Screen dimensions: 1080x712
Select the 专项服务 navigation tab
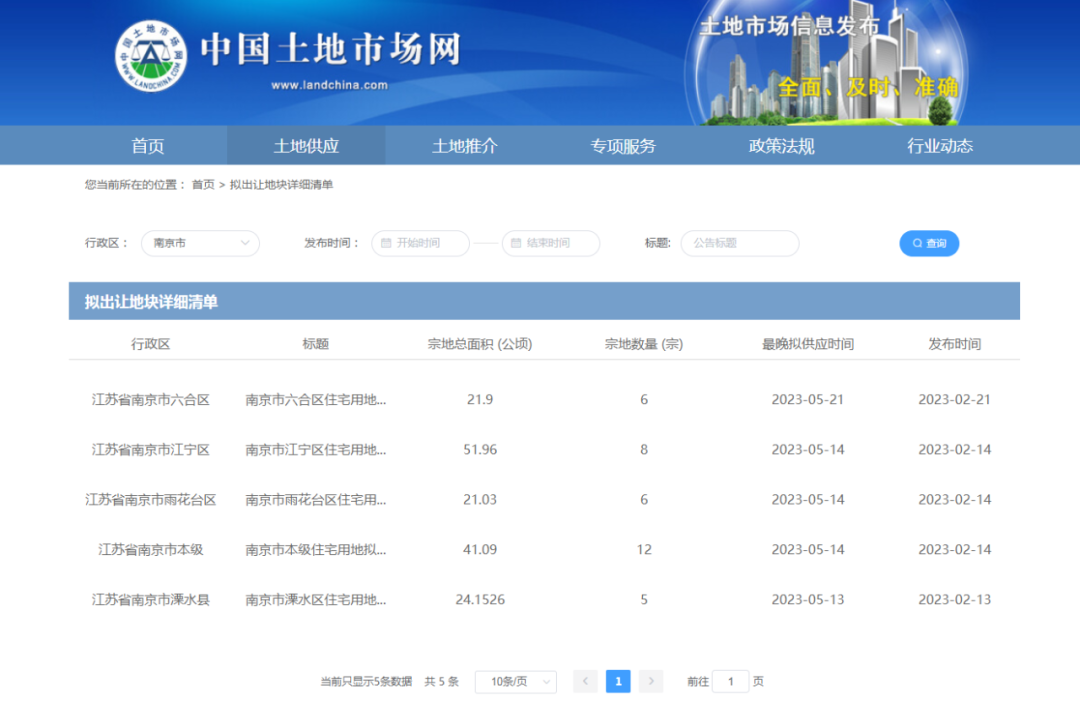coord(623,146)
